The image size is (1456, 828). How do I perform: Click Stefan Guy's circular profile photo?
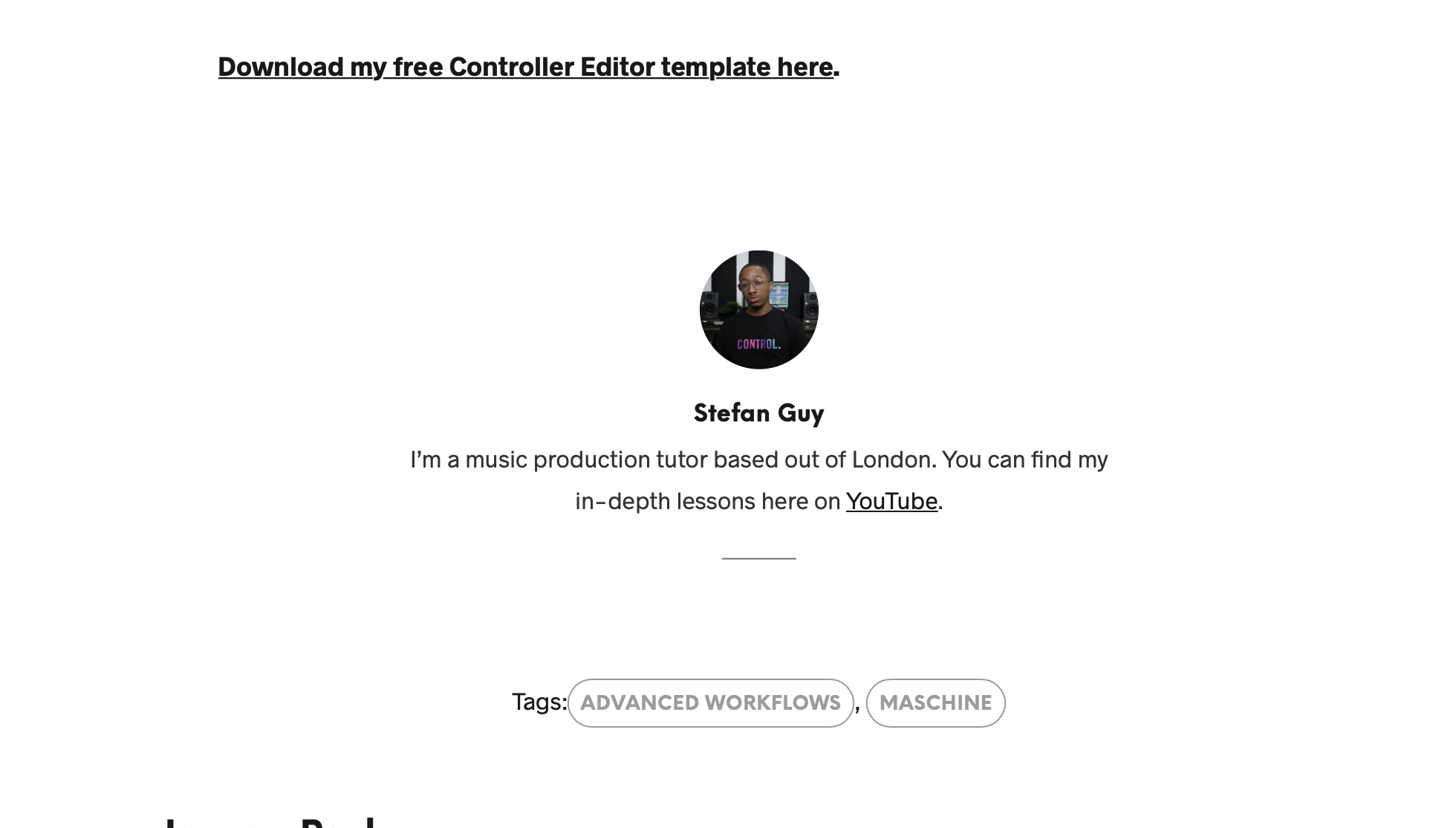pos(759,309)
